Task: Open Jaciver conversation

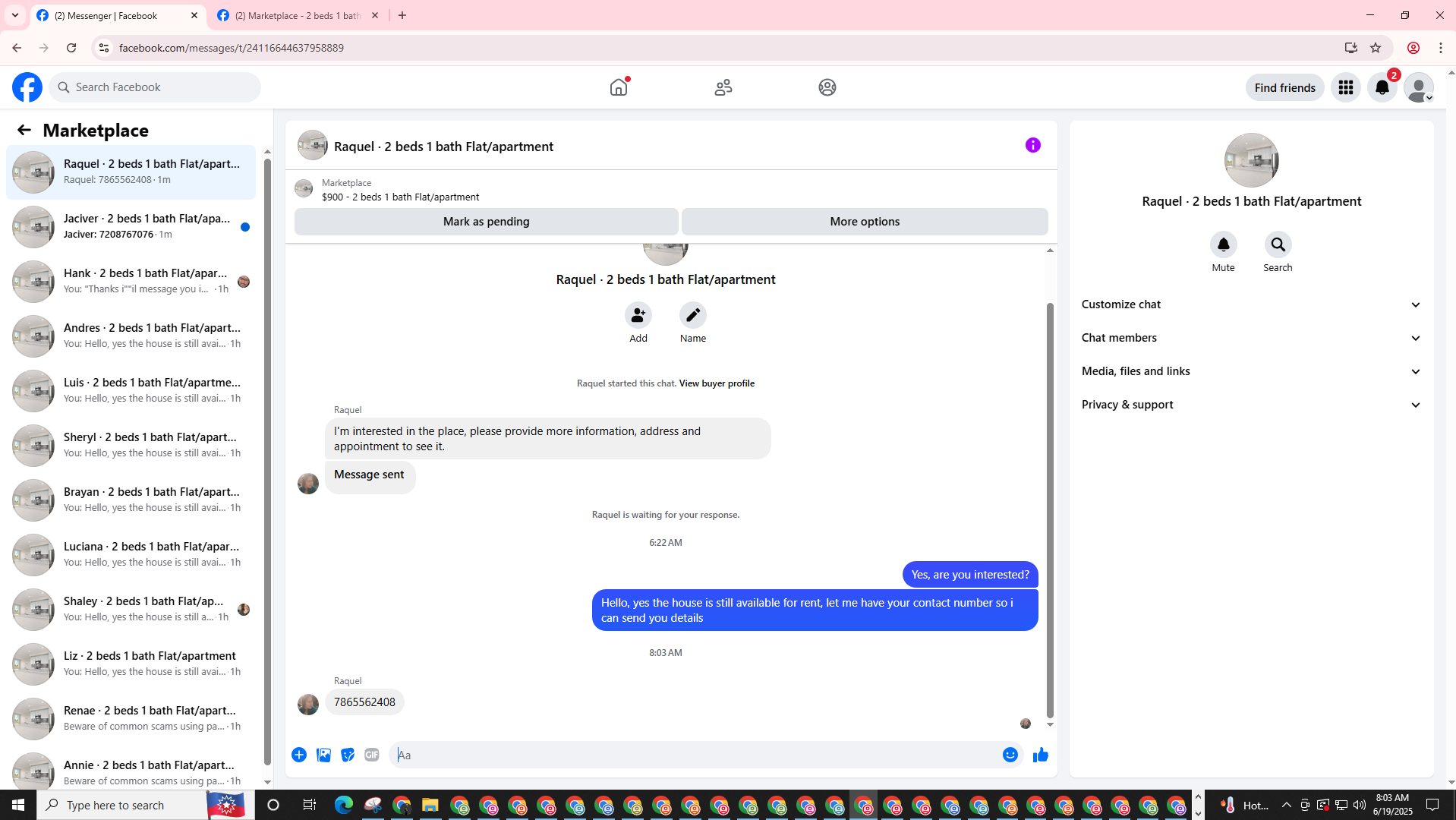Action: tap(131, 226)
